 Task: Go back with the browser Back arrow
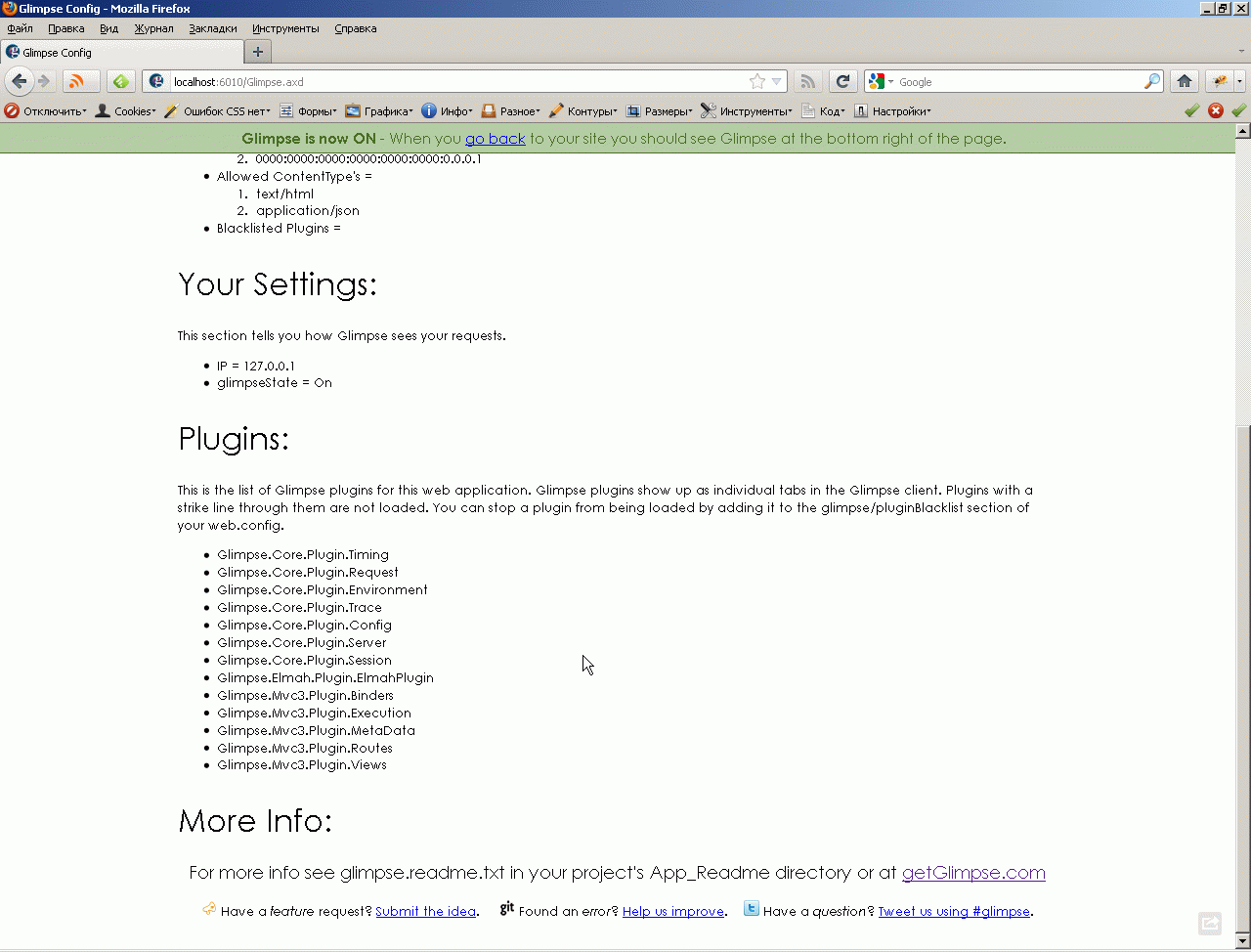19,81
